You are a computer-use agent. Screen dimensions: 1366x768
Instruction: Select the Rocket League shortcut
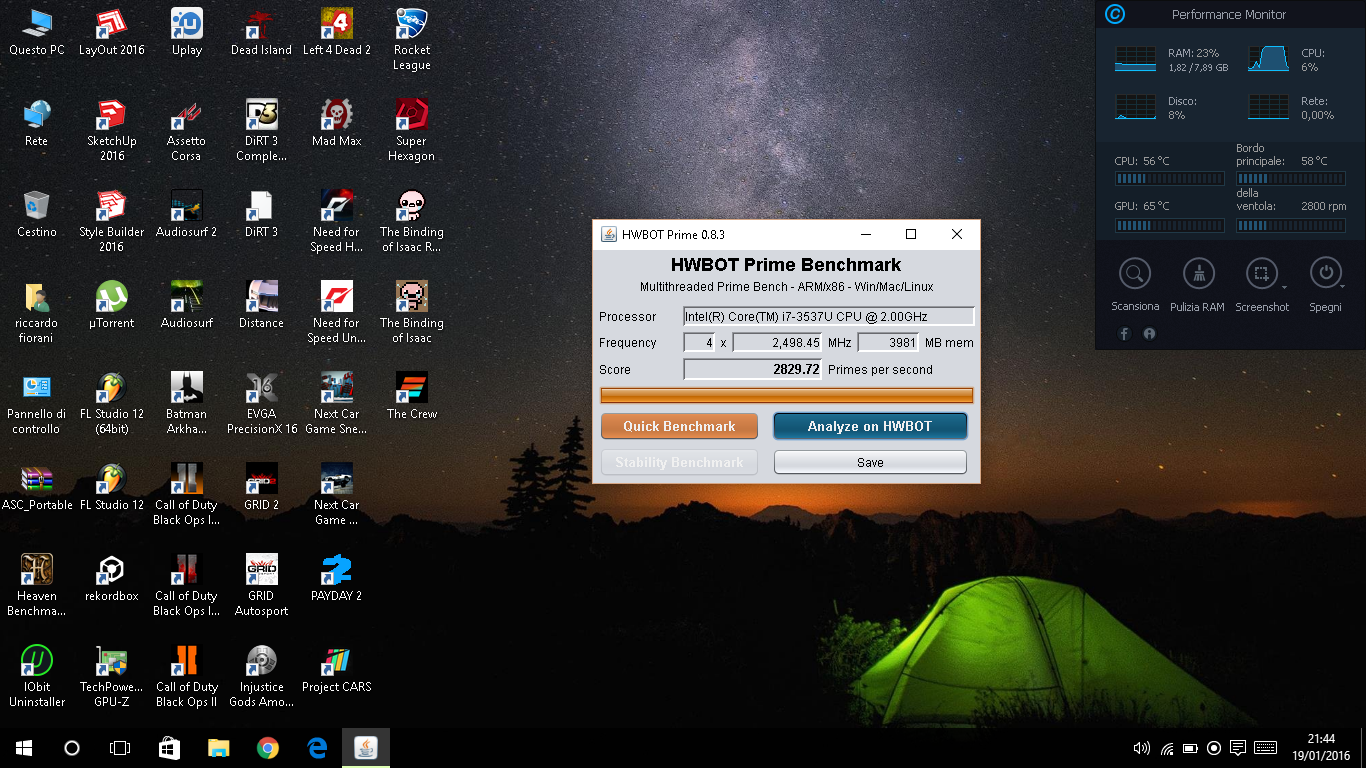pyautogui.click(x=411, y=40)
